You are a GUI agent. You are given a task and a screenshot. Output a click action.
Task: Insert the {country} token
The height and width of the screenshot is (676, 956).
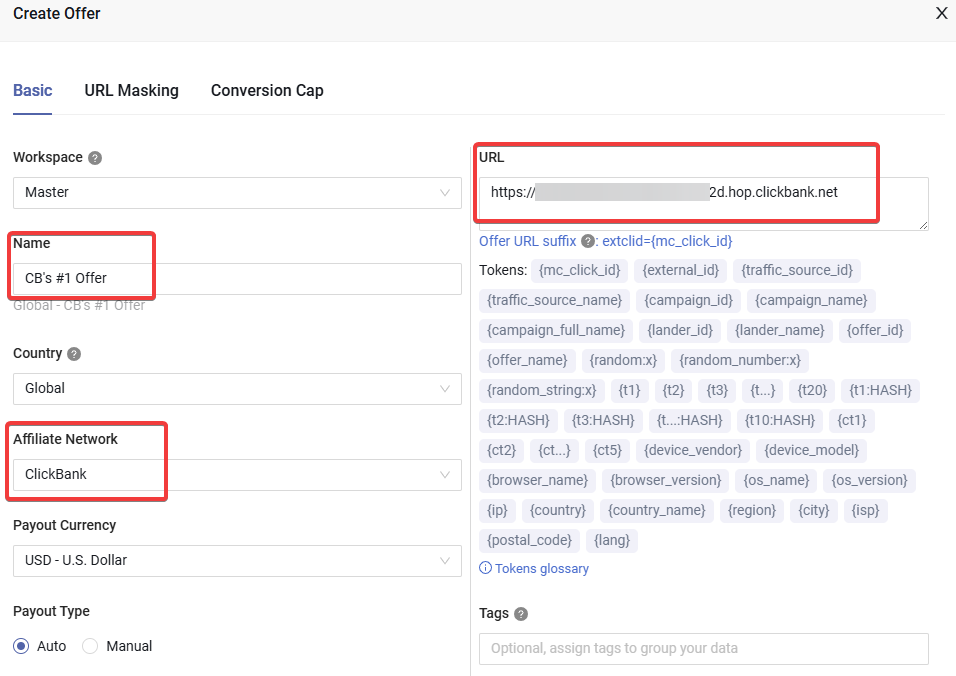pyautogui.click(x=558, y=510)
